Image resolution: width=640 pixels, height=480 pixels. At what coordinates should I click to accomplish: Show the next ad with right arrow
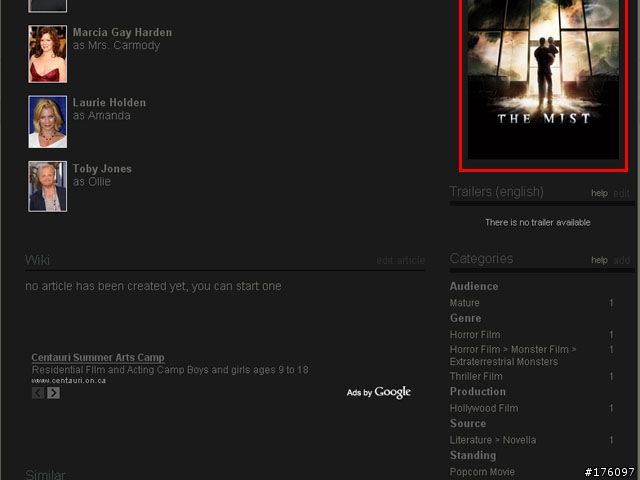click(53, 393)
